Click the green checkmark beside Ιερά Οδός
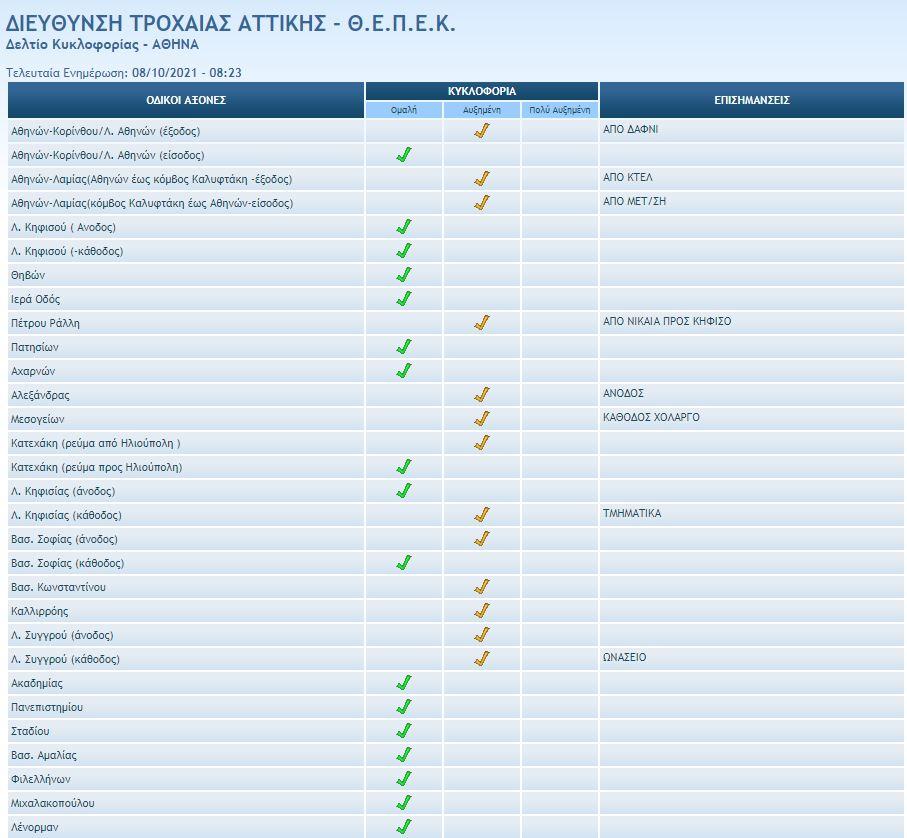 (x=404, y=299)
